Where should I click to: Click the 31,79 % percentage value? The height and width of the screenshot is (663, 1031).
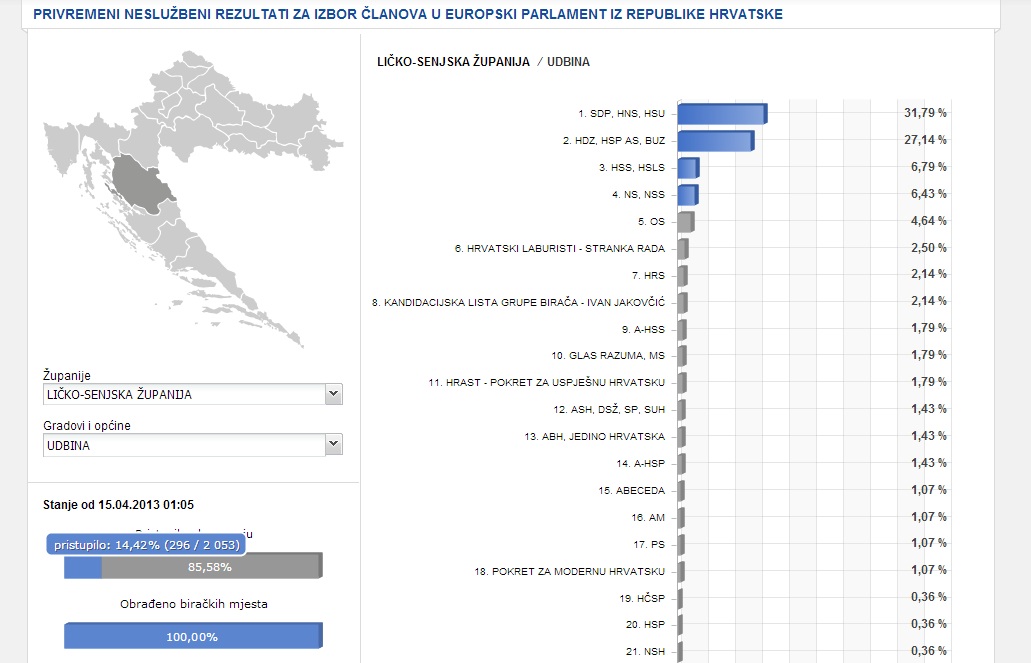click(925, 113)
